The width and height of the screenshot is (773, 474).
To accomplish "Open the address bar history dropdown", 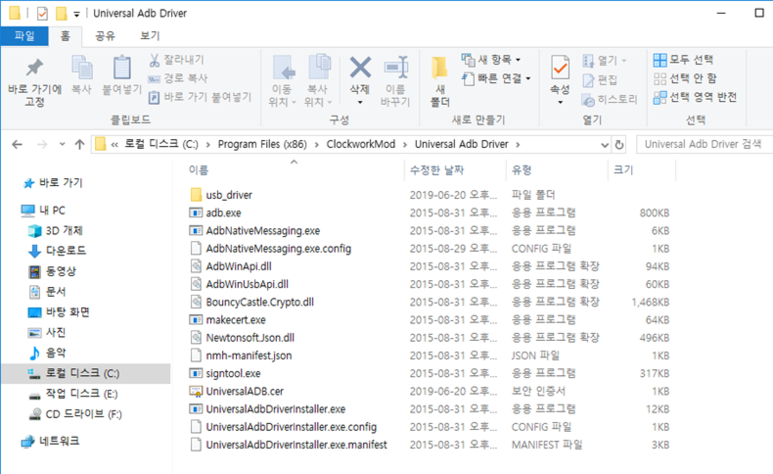I will 605,145.
